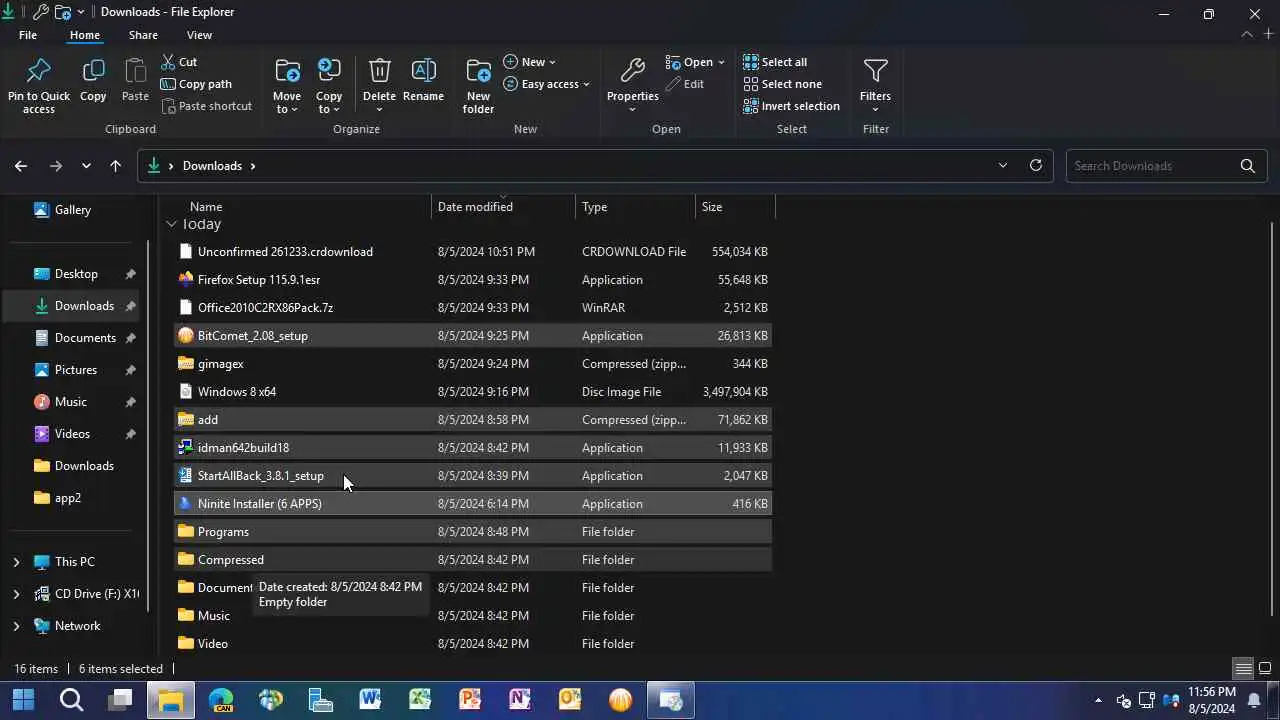Collapse the Today group

[171, 224]
